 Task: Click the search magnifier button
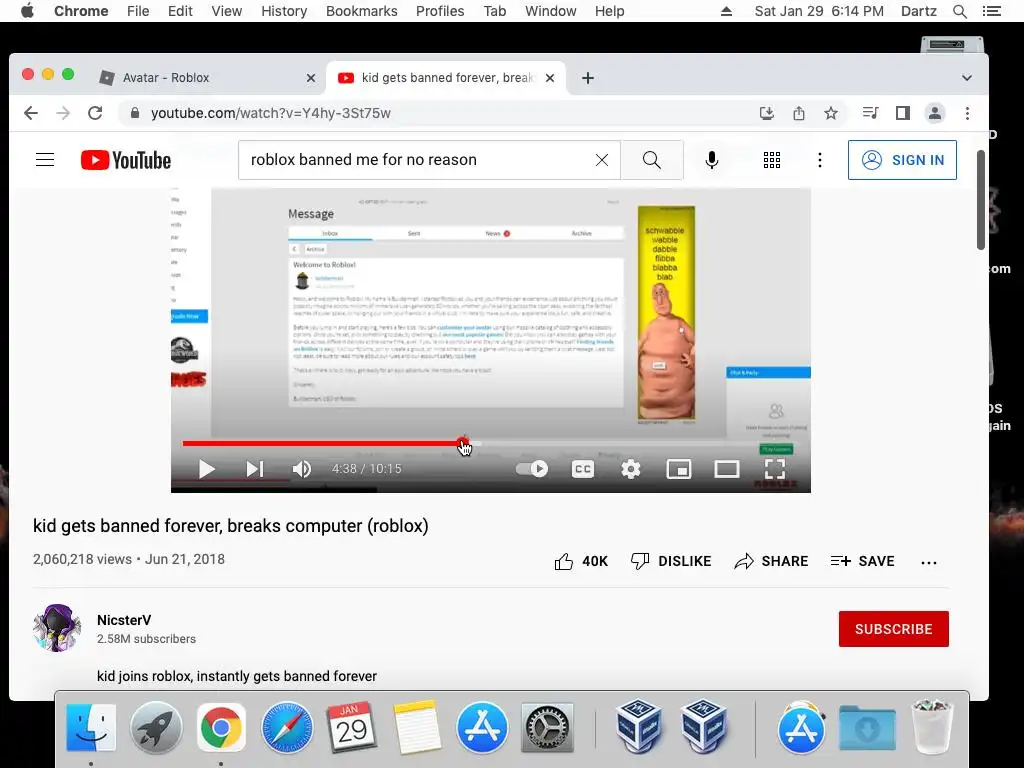652,160
